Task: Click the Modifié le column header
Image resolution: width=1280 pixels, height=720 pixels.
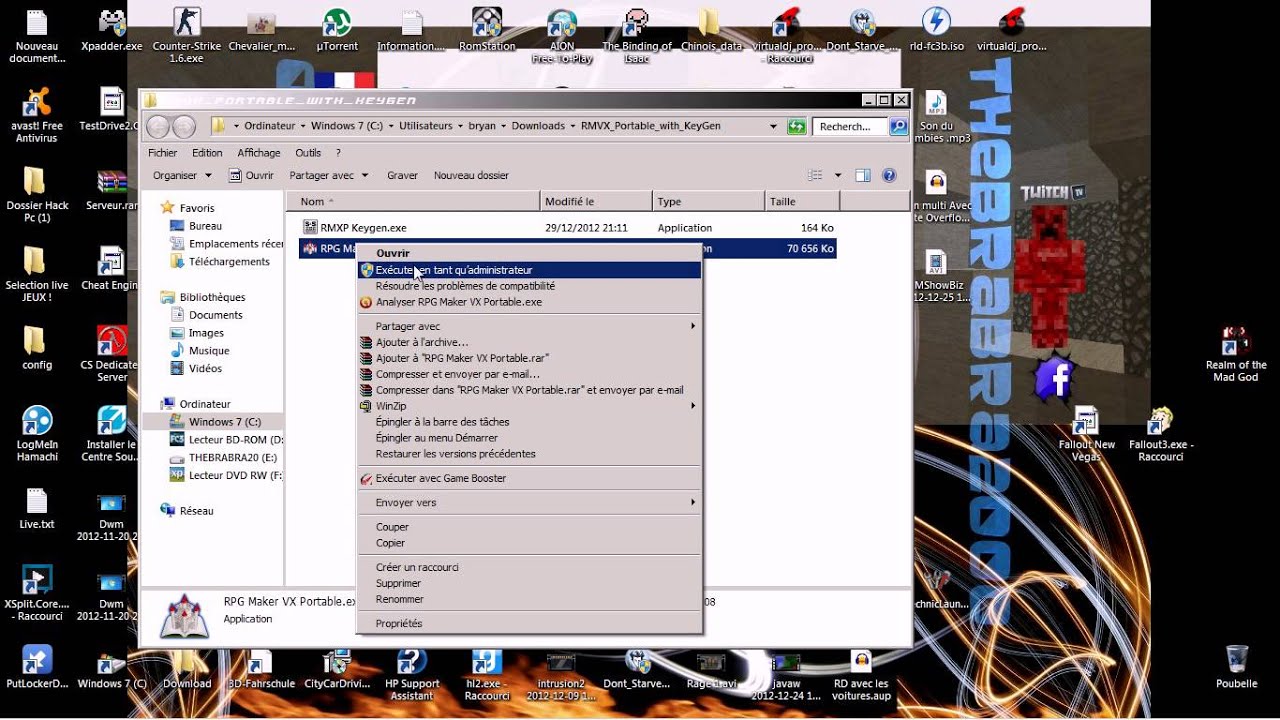Action: click(x=596, y=201)
